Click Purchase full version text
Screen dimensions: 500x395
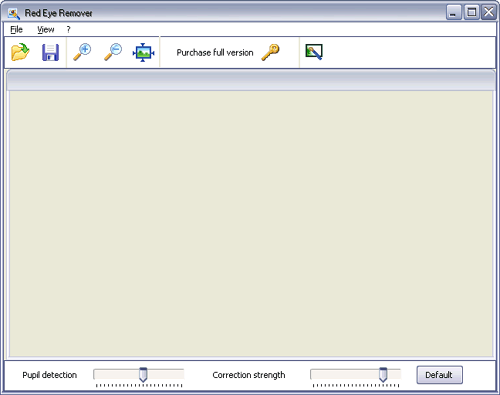point(215,53)
